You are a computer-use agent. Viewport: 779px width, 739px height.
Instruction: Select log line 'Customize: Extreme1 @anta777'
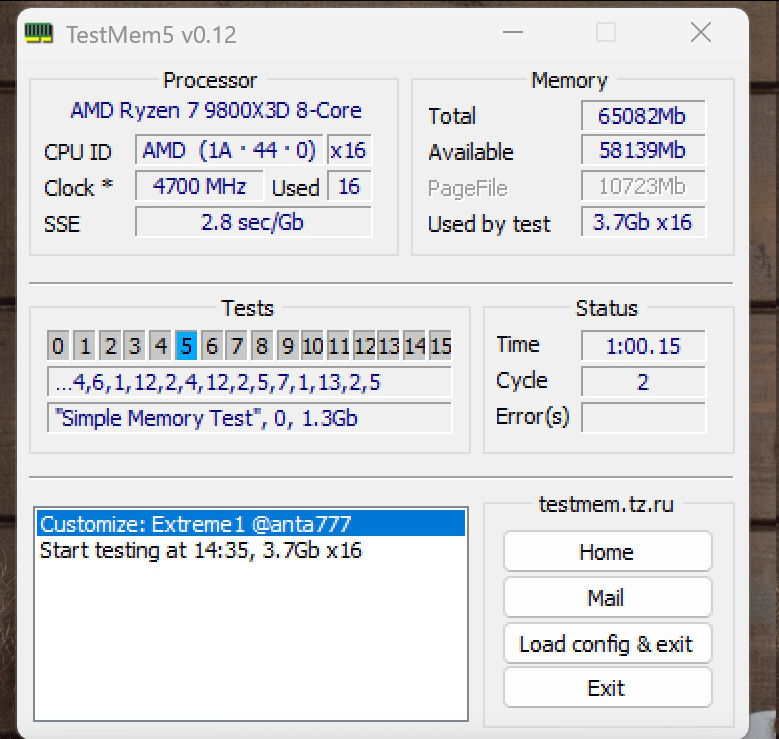tap(251, 524)
